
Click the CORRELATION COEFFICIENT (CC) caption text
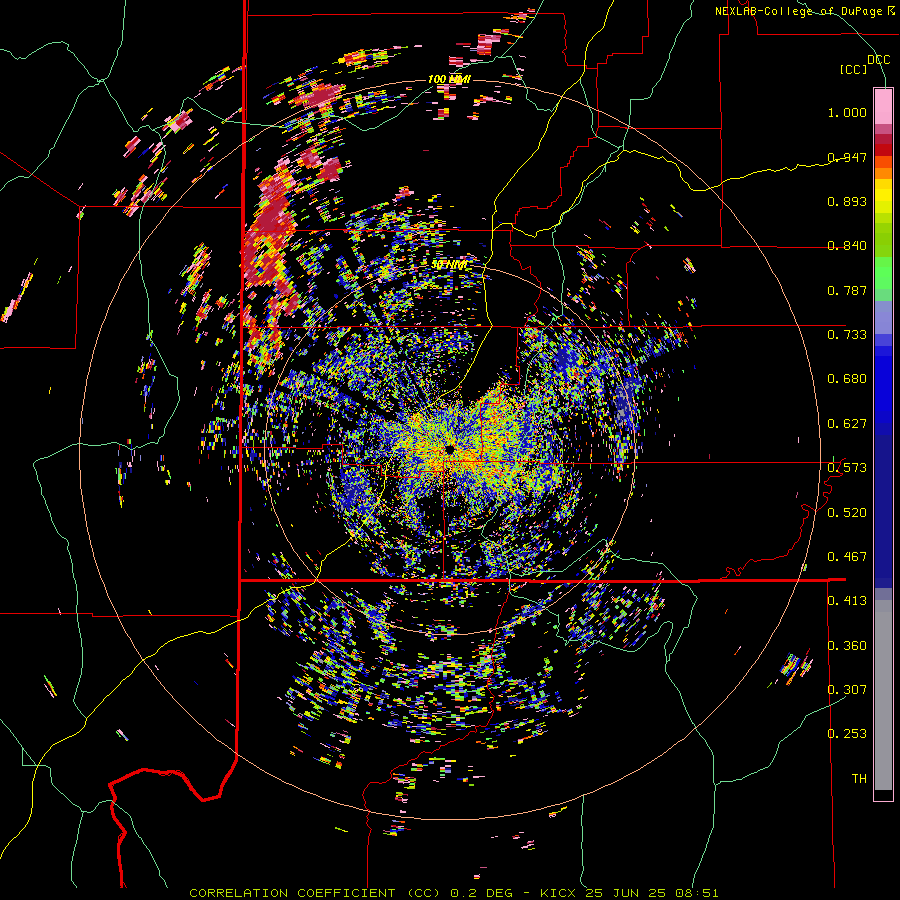pyautogui.click(x=314, y=893)
